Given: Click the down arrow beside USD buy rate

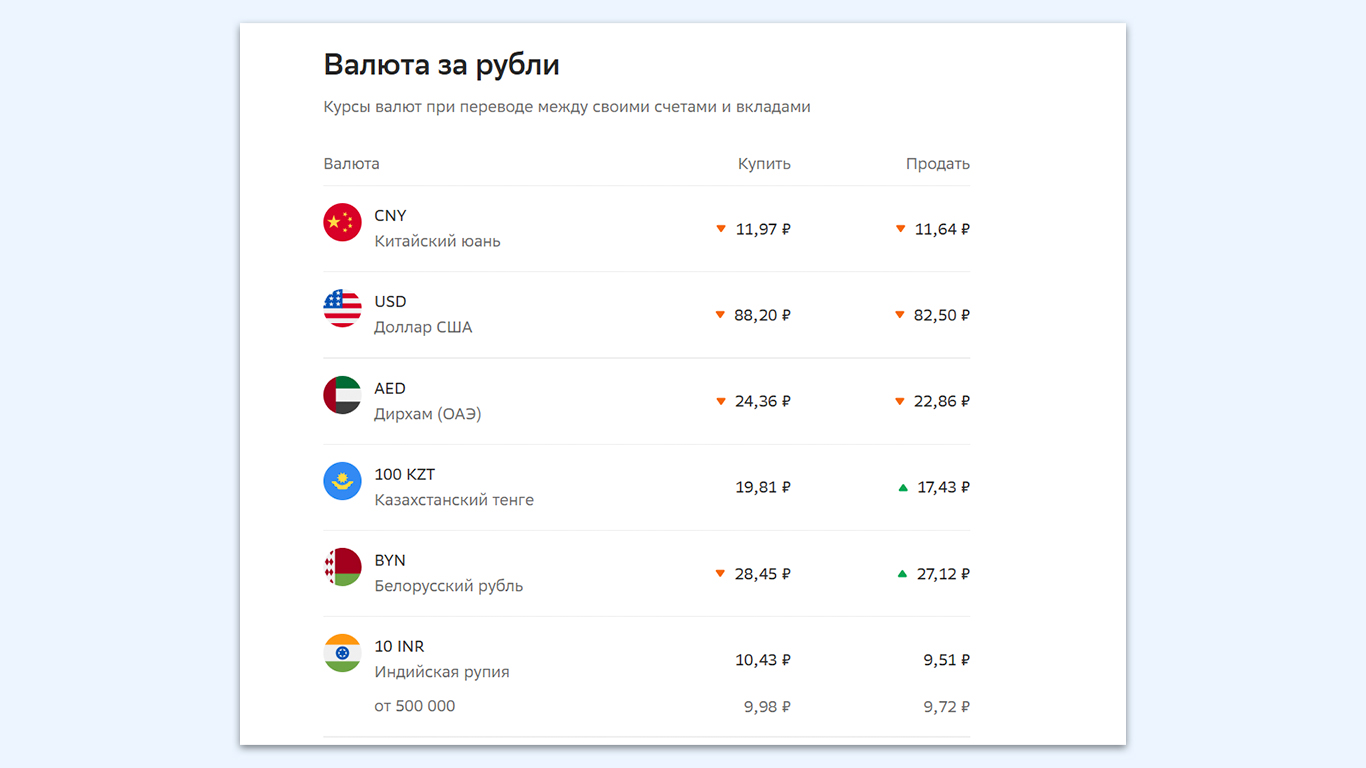Looking at the screenshot, I should pos(720,315).
